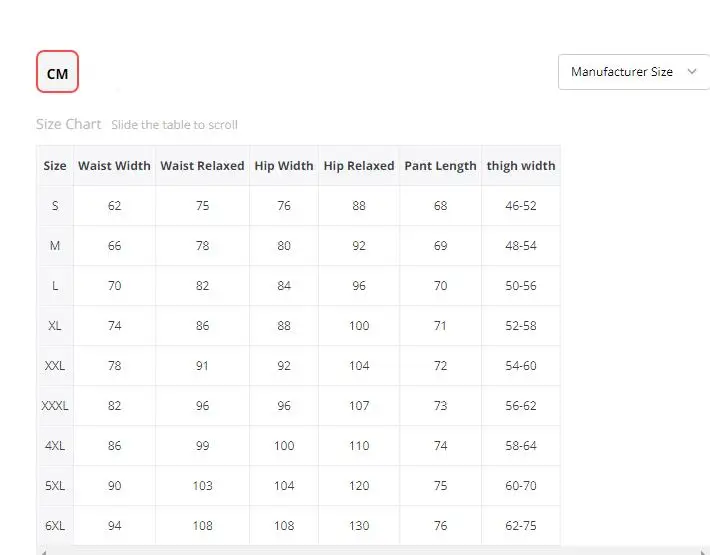The height and width of the screenshot is (555, 710).
Task: Select the XL size row label
Action: click(x=55, y=326)
